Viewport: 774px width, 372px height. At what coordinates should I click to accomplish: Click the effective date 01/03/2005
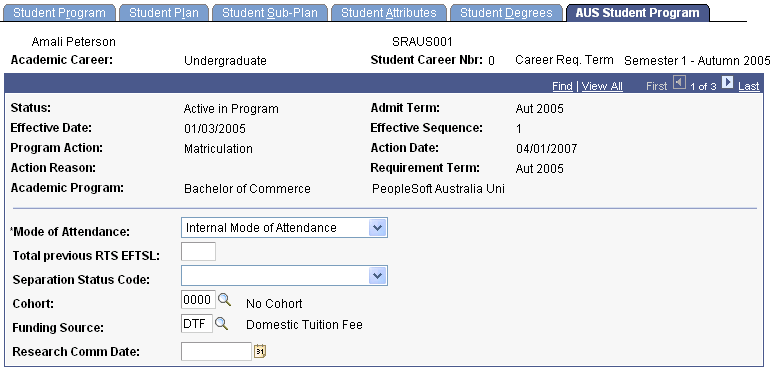[x=215, y=129]
